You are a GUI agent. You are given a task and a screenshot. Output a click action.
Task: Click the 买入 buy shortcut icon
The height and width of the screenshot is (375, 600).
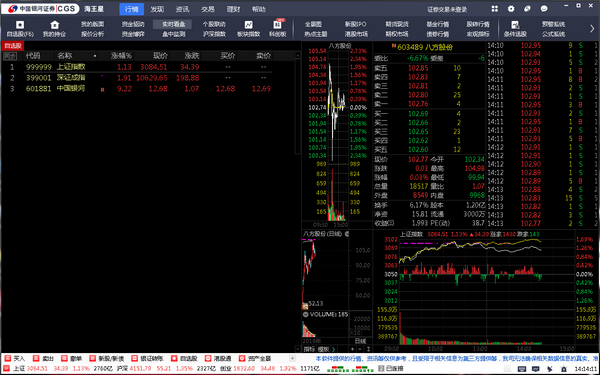tap(8, 359)
